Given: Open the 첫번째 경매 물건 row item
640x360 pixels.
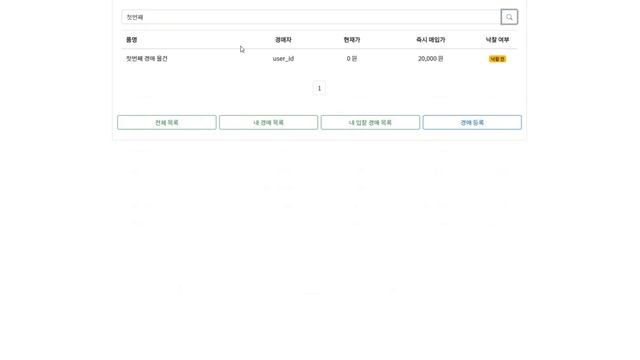Looking at the screenshot, I should [147, 59].
